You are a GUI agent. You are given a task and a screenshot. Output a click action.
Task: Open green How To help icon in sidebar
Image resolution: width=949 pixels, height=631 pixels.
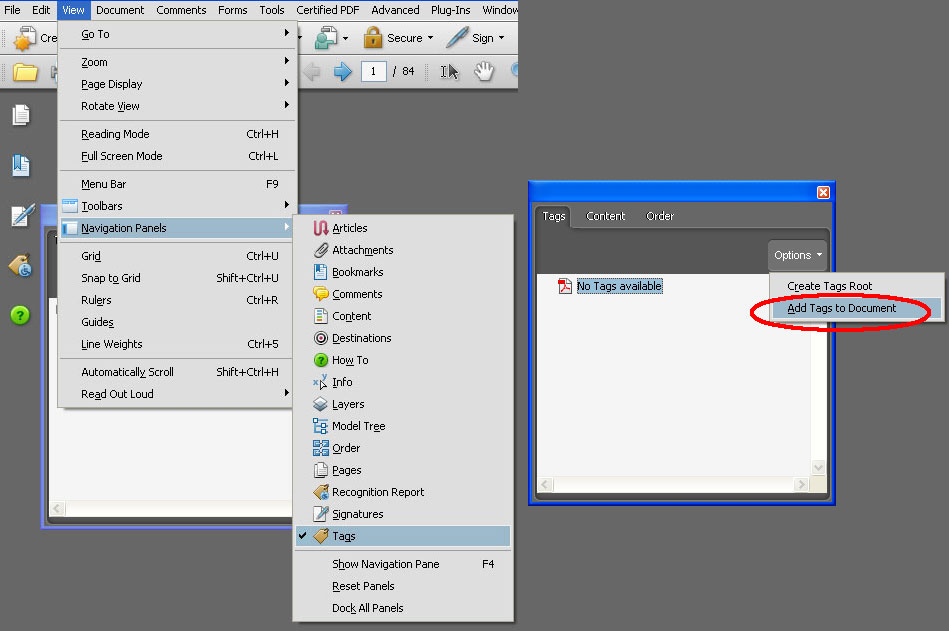click(x=20, y=315)
